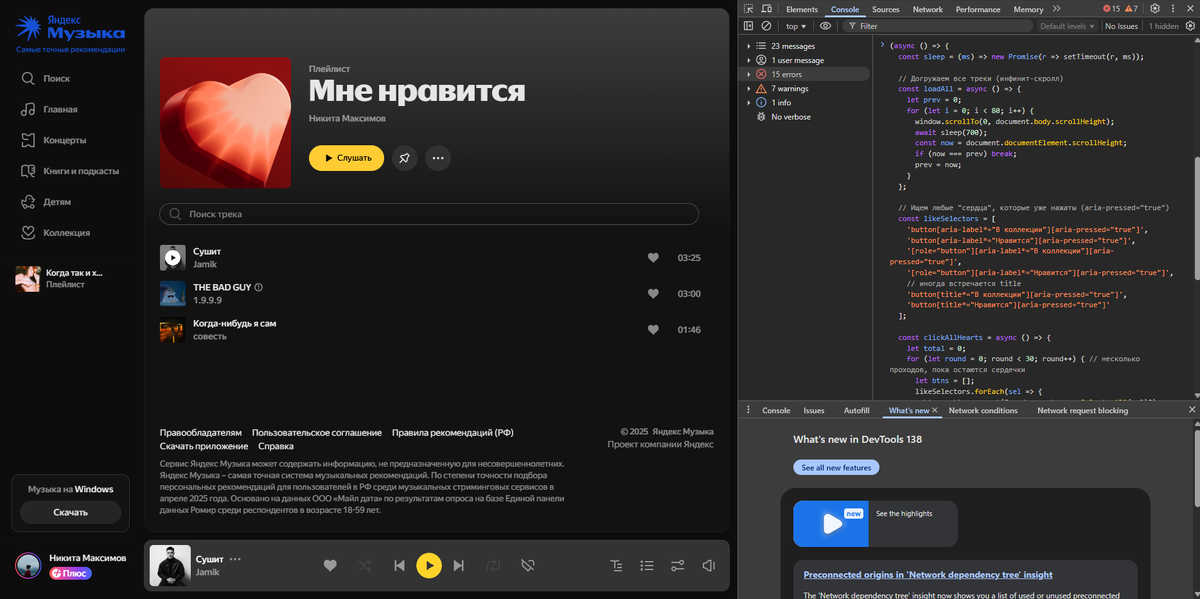Toggle the console sidebar
Screen dimensions: 1200x599
[749, 26]
